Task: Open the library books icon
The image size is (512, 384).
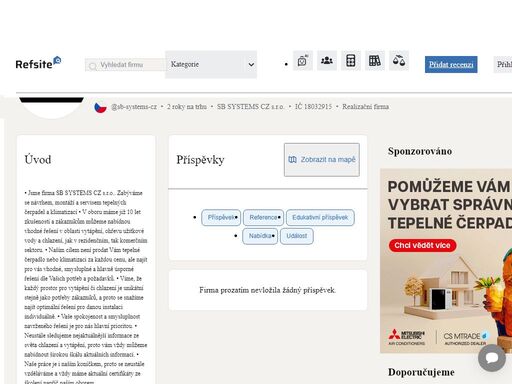Action: point(375,61)
